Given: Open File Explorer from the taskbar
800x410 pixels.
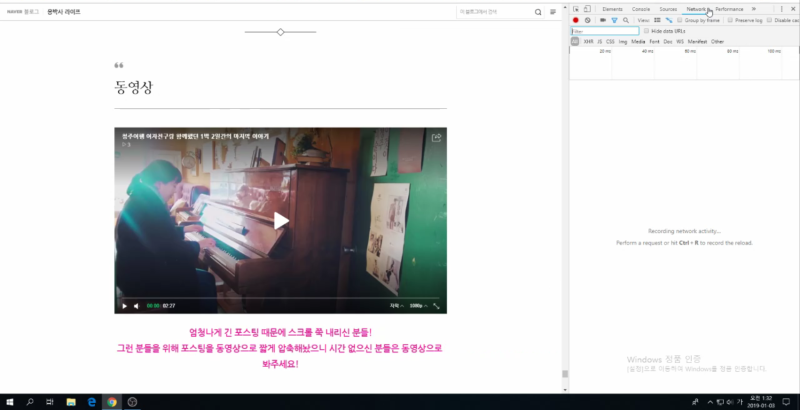Looking at the screenshot, I should (x=71, y=402).
